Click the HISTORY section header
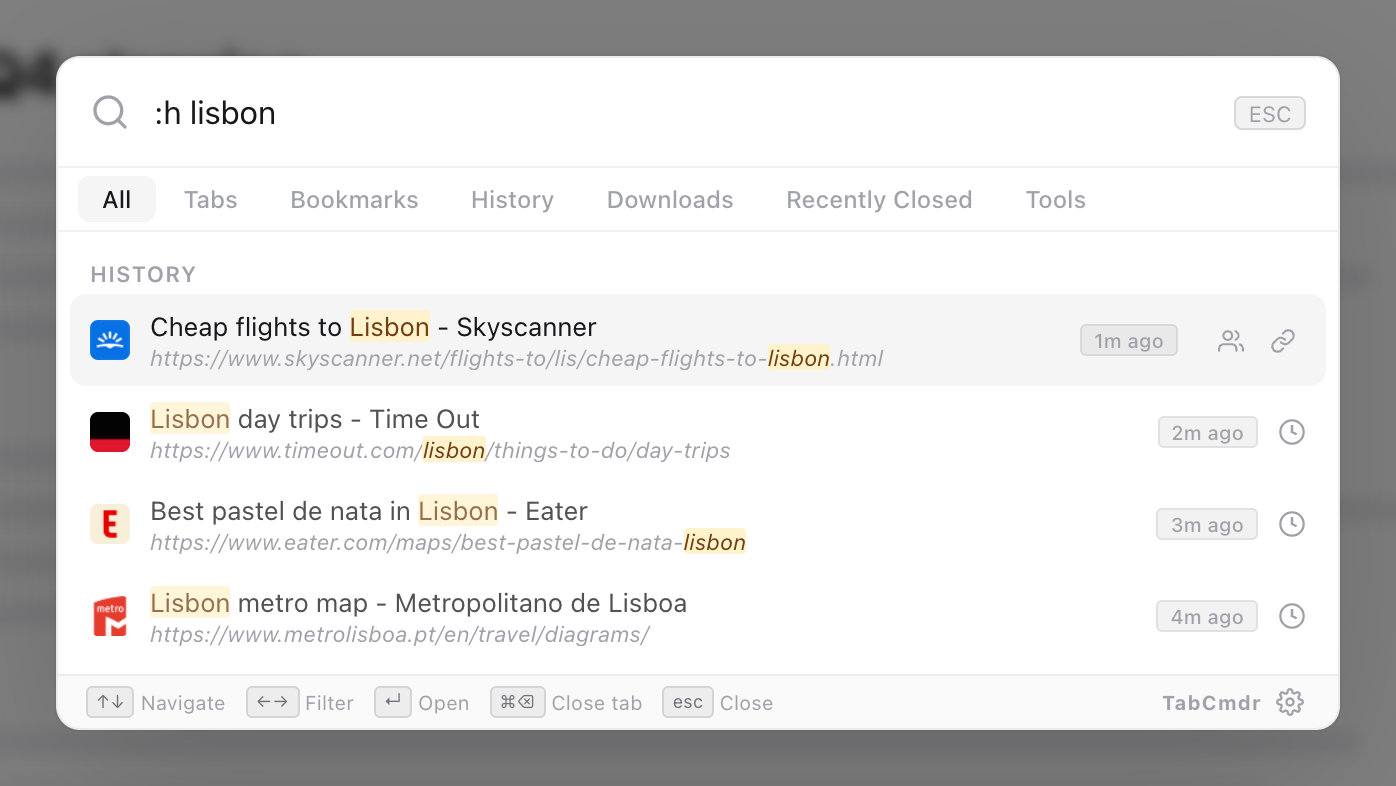1396x786 pixels. [x=143, y=274]
